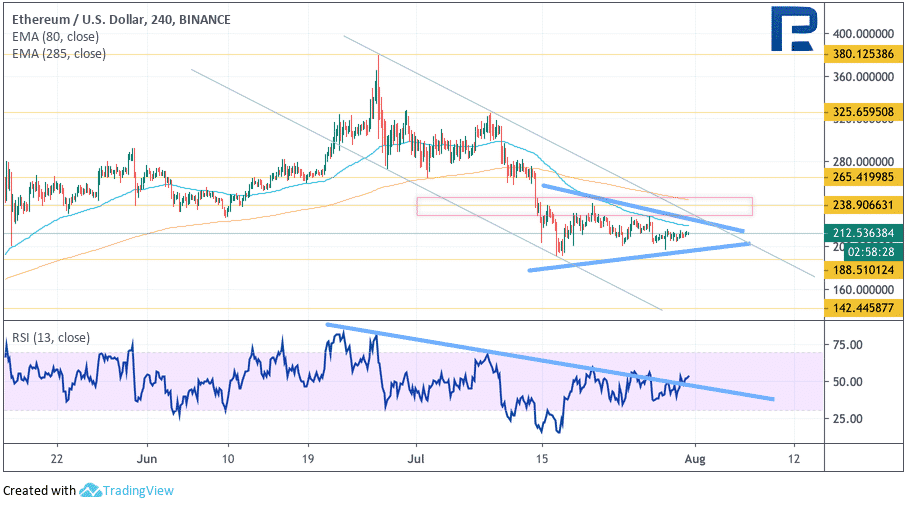Select the 142.445877 price level label
This screenshot has width=907, height=508.
(862, 308)
